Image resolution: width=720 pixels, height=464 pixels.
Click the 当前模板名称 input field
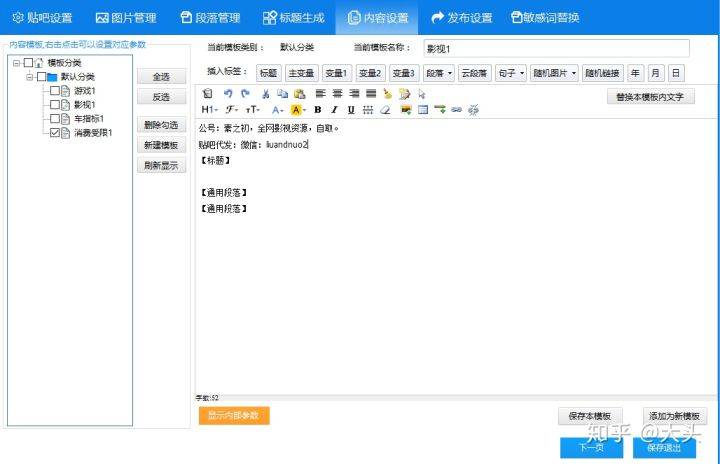[557, 48]
